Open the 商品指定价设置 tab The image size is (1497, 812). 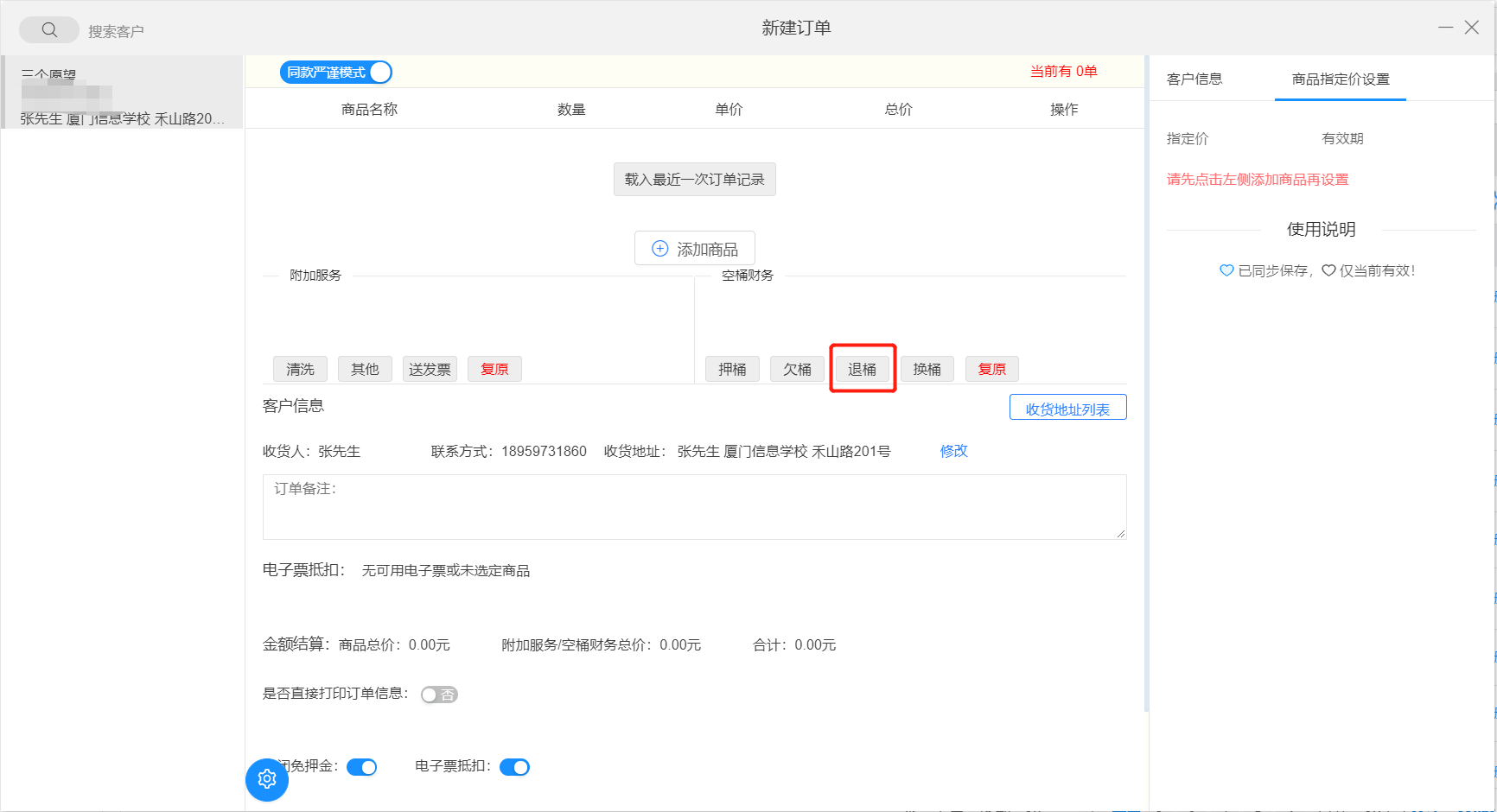pos(1341,79)
